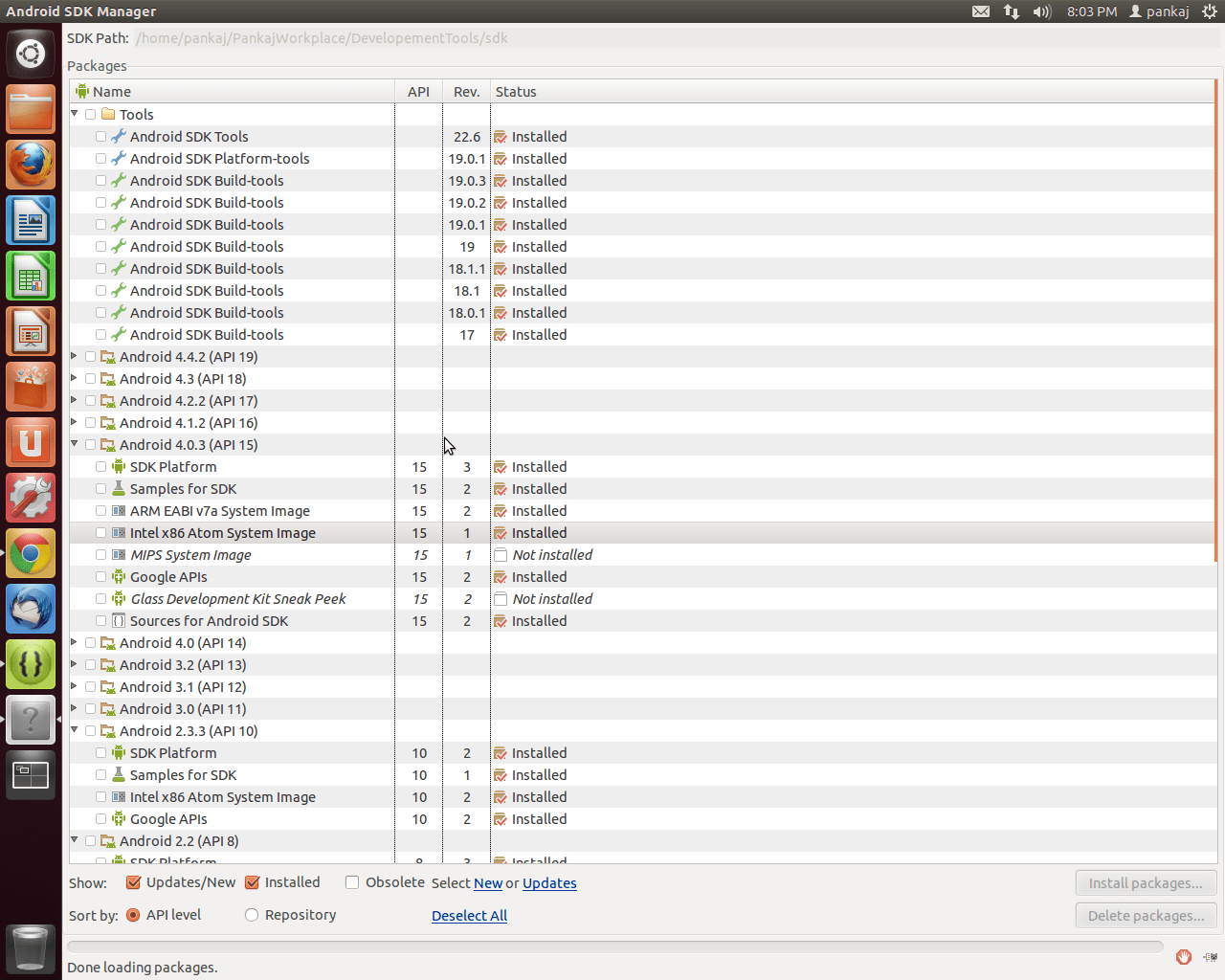
Task: Click the API 10 Google APIs icon
Action: 119,818
